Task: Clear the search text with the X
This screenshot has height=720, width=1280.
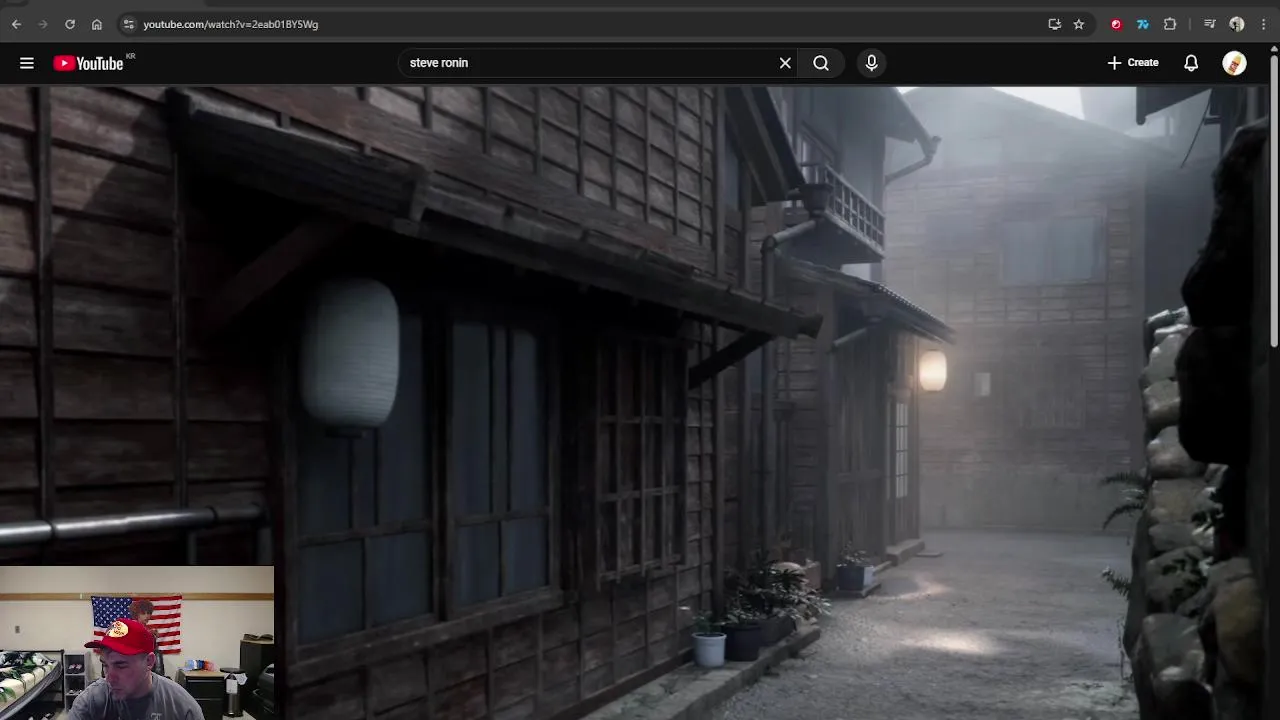Action: click(x=785, y=63)
